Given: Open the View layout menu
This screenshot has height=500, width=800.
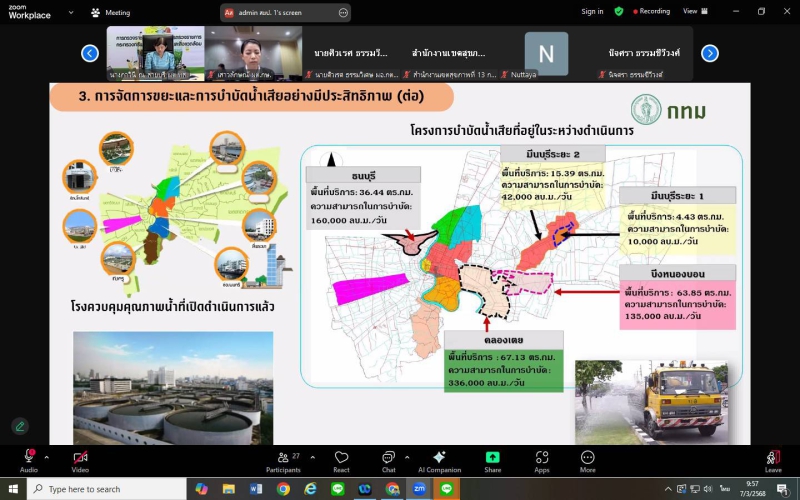Looking at the screenshot, I should click(693, 11).
